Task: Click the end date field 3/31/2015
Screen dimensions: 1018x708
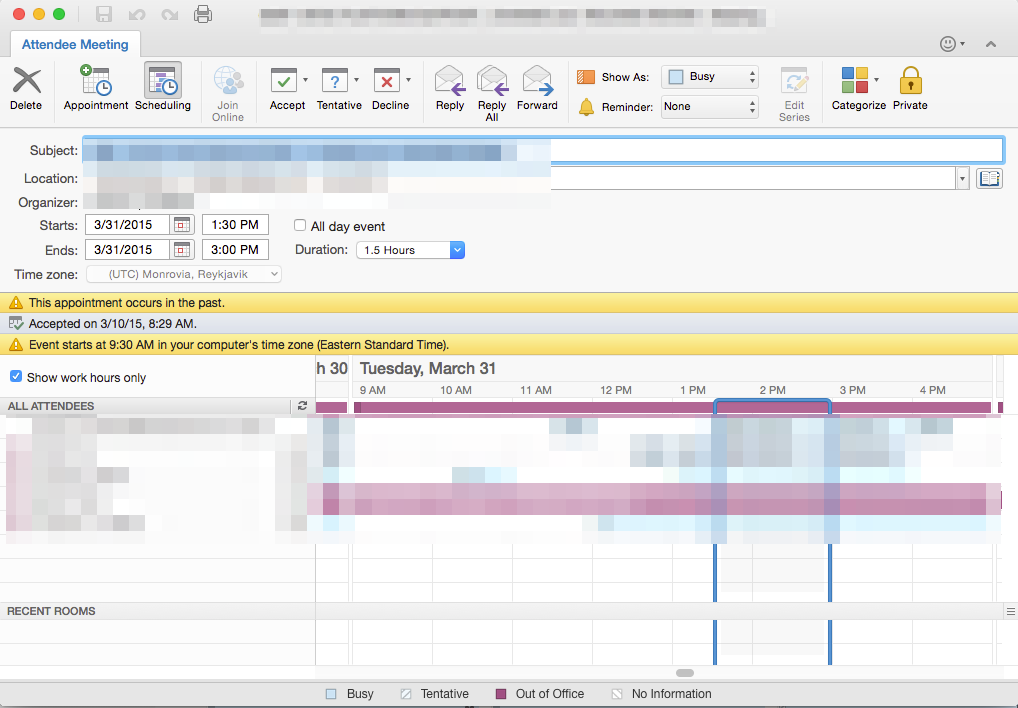Action: pos(127,250)
